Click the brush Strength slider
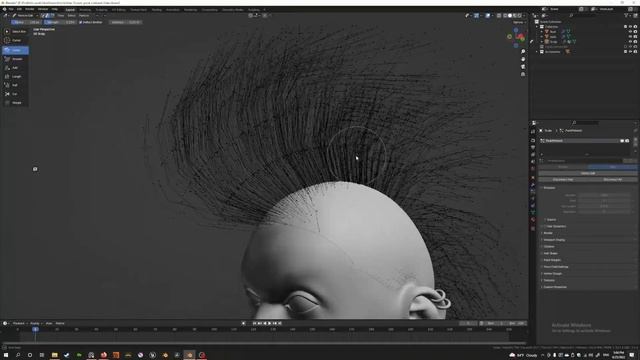Screen dimensions: 640x360 60,22
